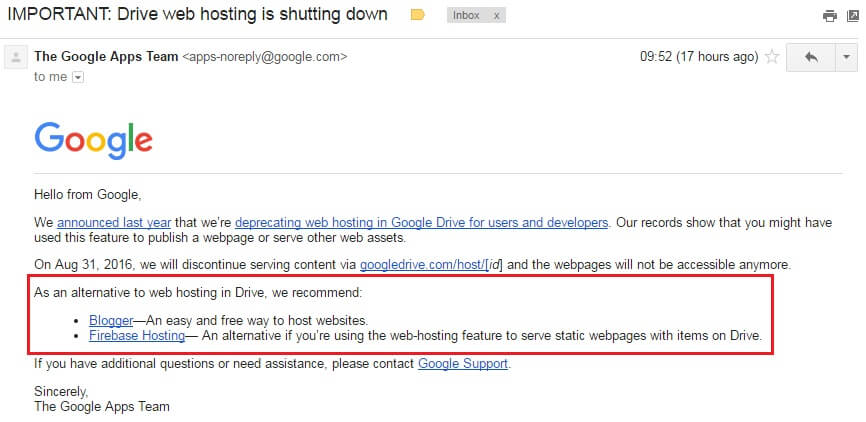Screen dimensions: 866x422
Task: Click the yellow importance marker icon
Action: click(419, 16)
